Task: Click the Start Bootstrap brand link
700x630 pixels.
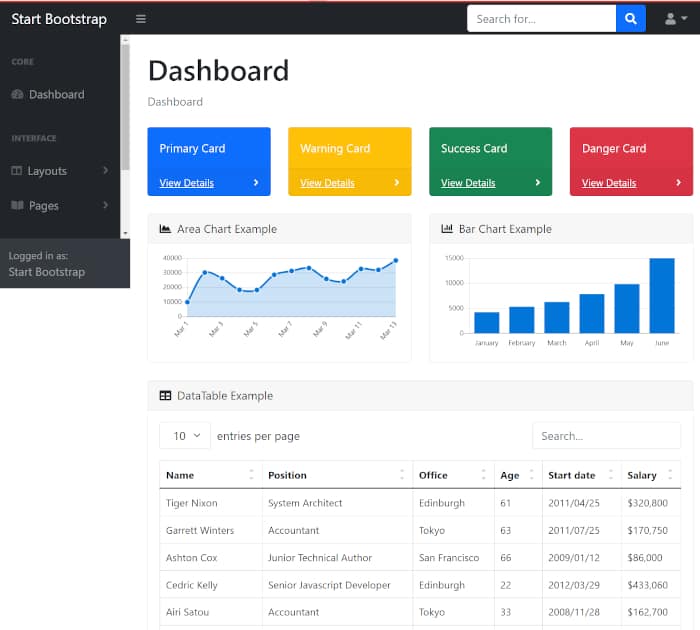Action: click(x=59, y=19)
